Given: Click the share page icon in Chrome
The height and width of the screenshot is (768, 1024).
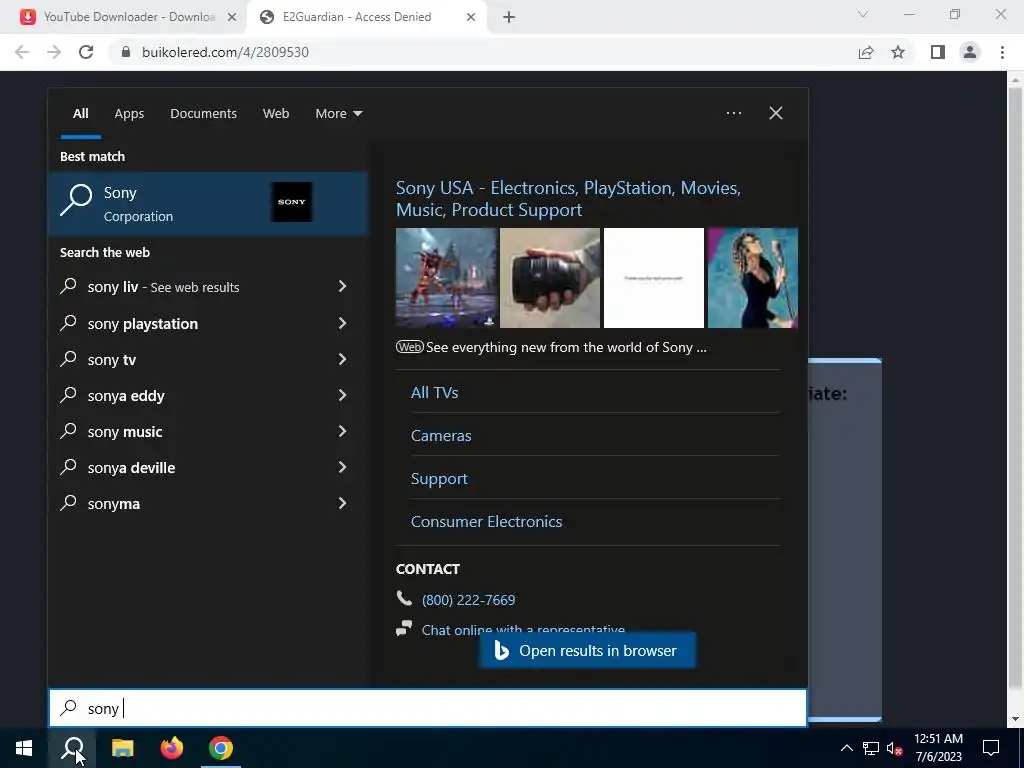Looking at the screenshot, I should [x=866, y=52].
